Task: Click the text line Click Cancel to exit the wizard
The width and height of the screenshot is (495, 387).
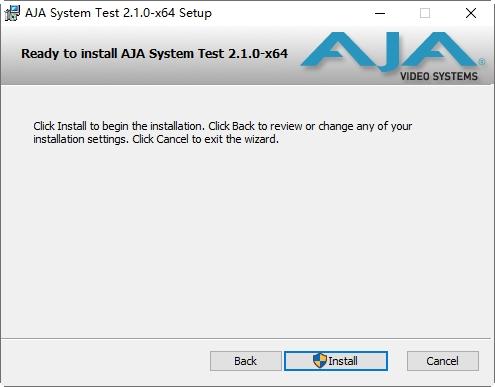Action: (205, 139)
